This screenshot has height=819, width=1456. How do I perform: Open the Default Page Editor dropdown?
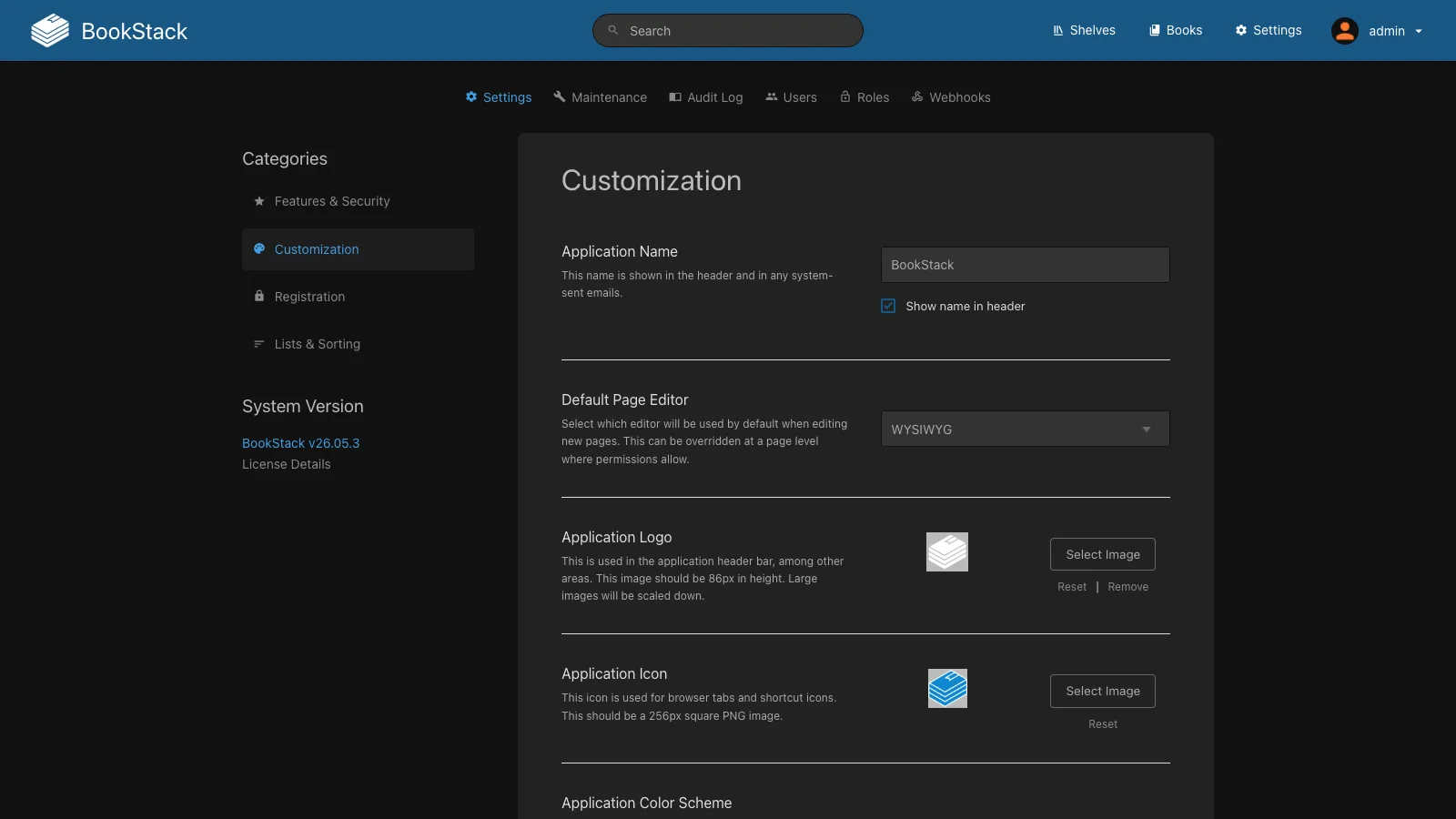tap(1025, 429)
